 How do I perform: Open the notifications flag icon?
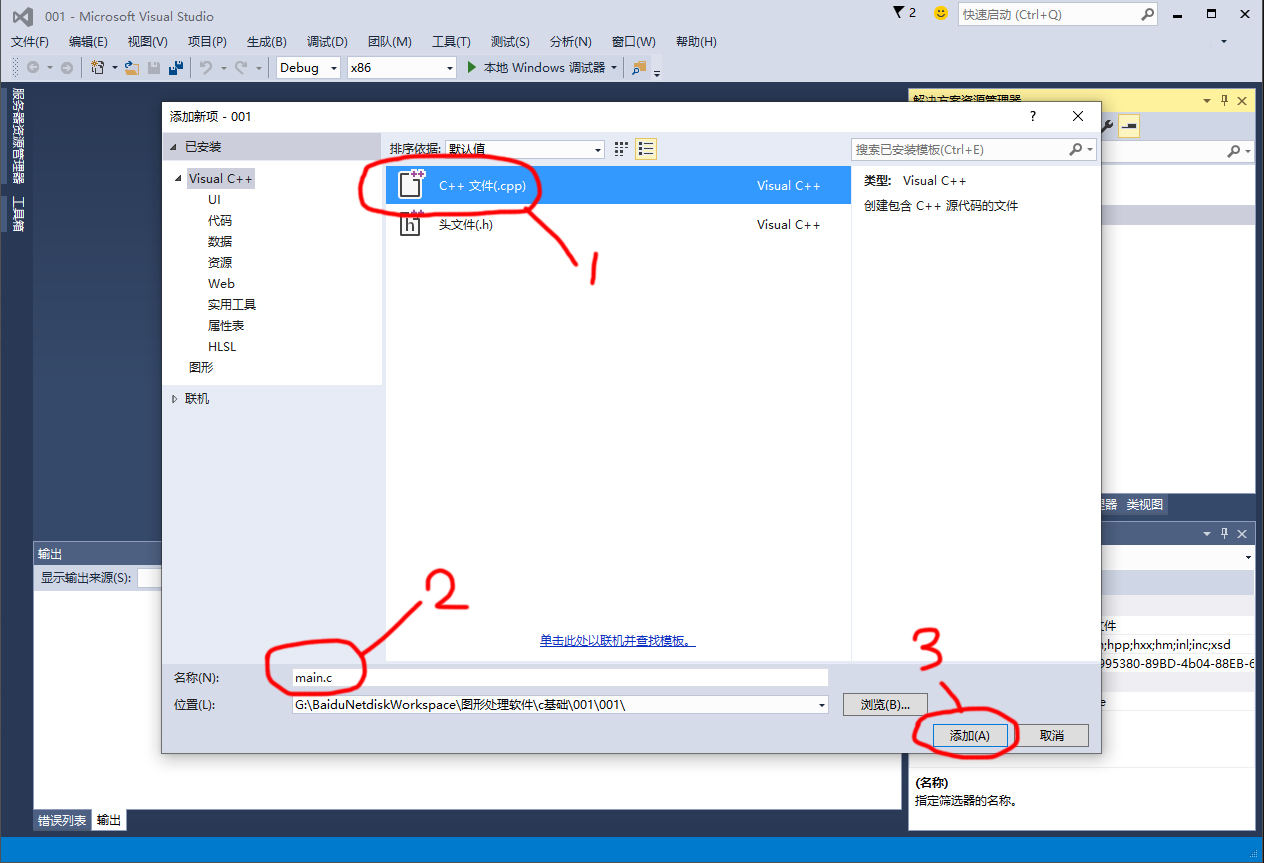tap(898, 12)
